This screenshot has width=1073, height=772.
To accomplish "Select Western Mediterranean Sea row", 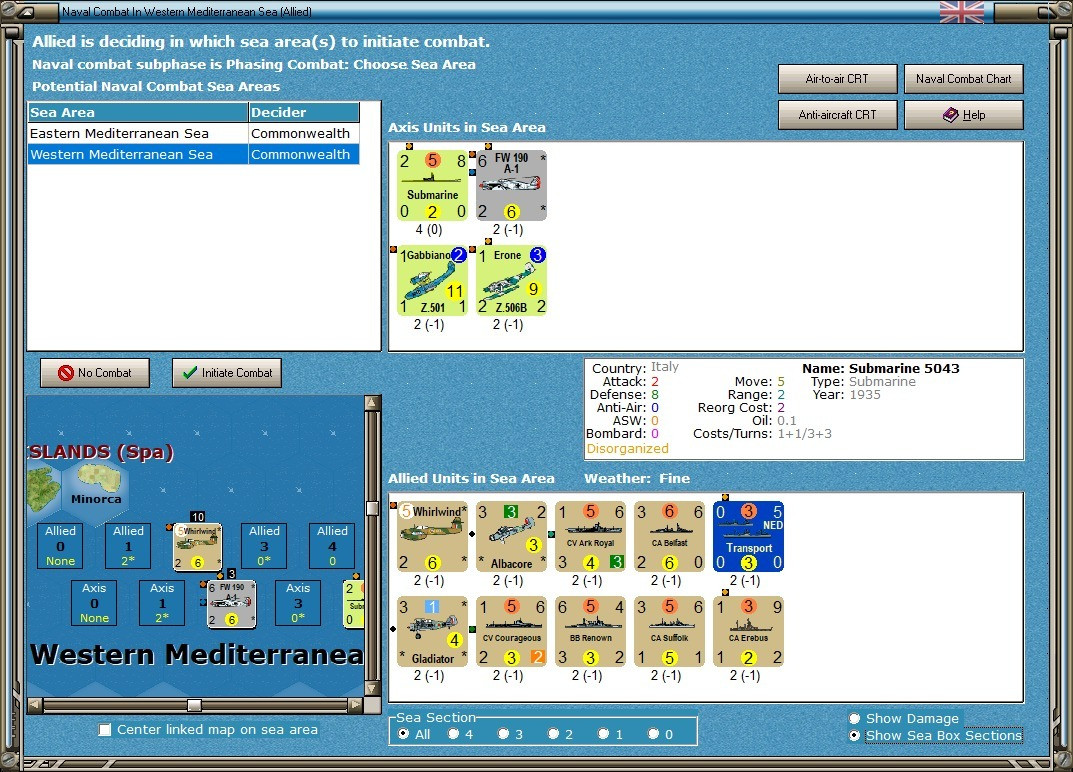I will (x=194, y=155).
